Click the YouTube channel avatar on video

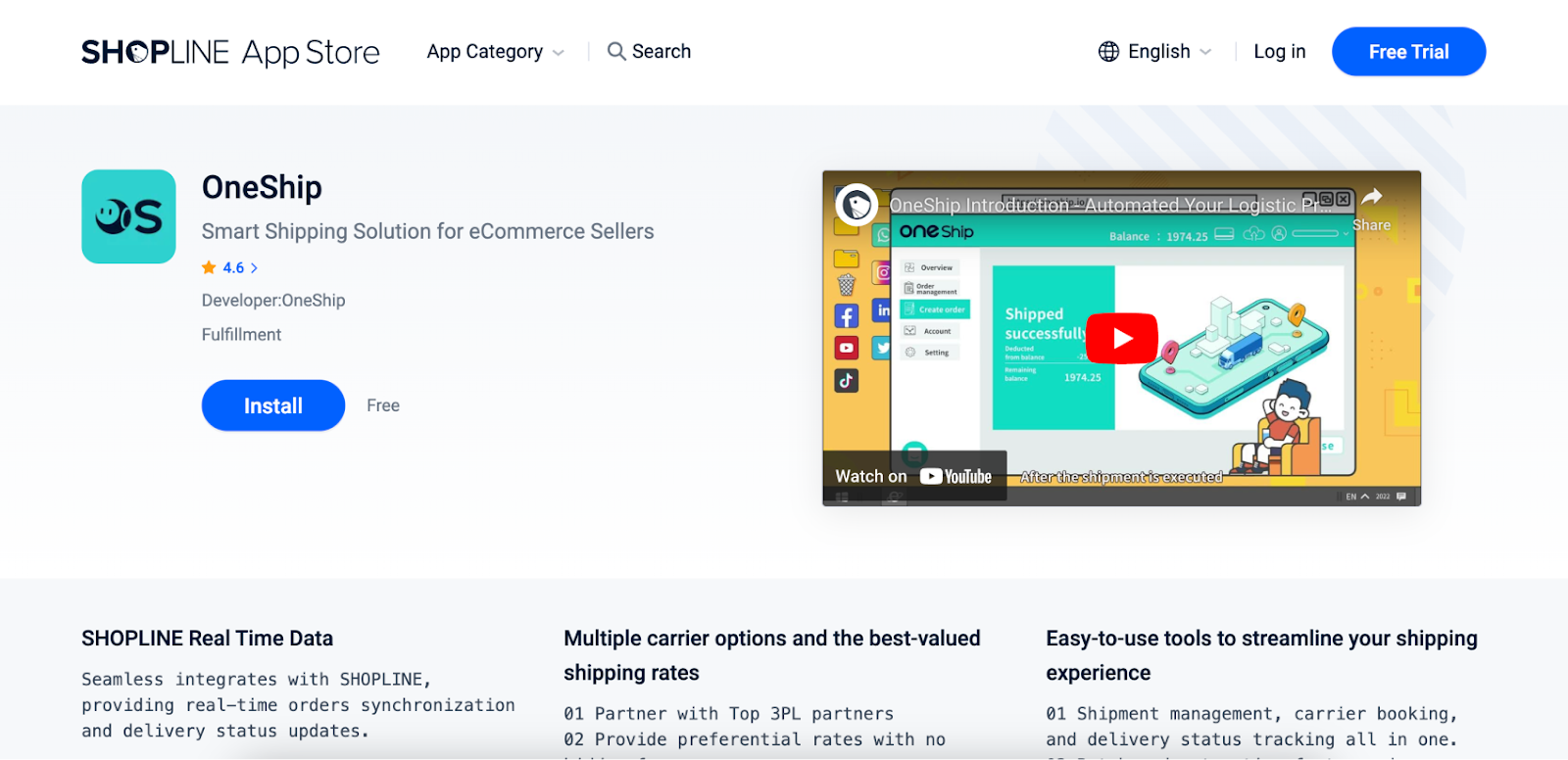[856, 205]
